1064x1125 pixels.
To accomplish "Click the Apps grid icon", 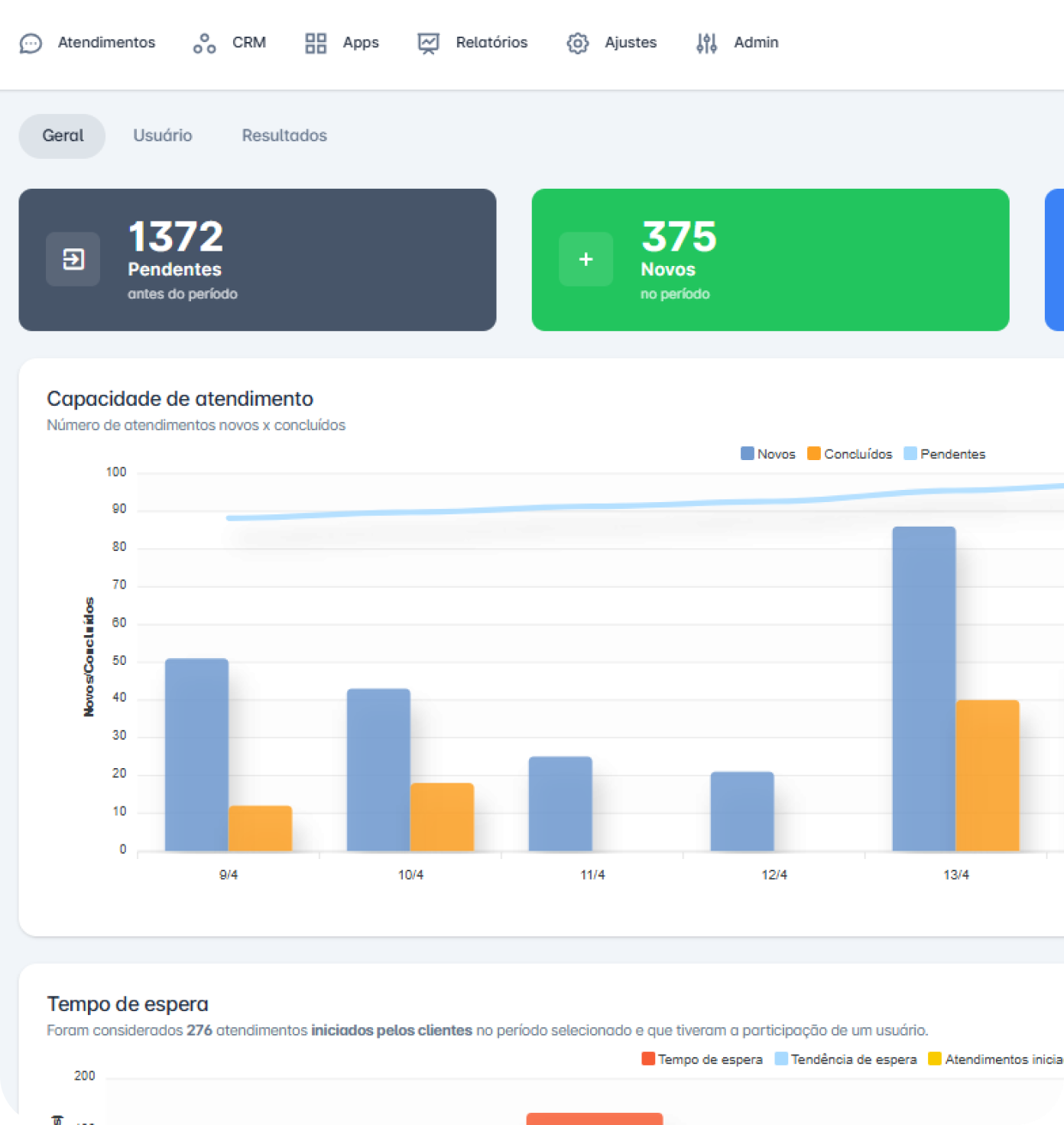I will point(316,44).
